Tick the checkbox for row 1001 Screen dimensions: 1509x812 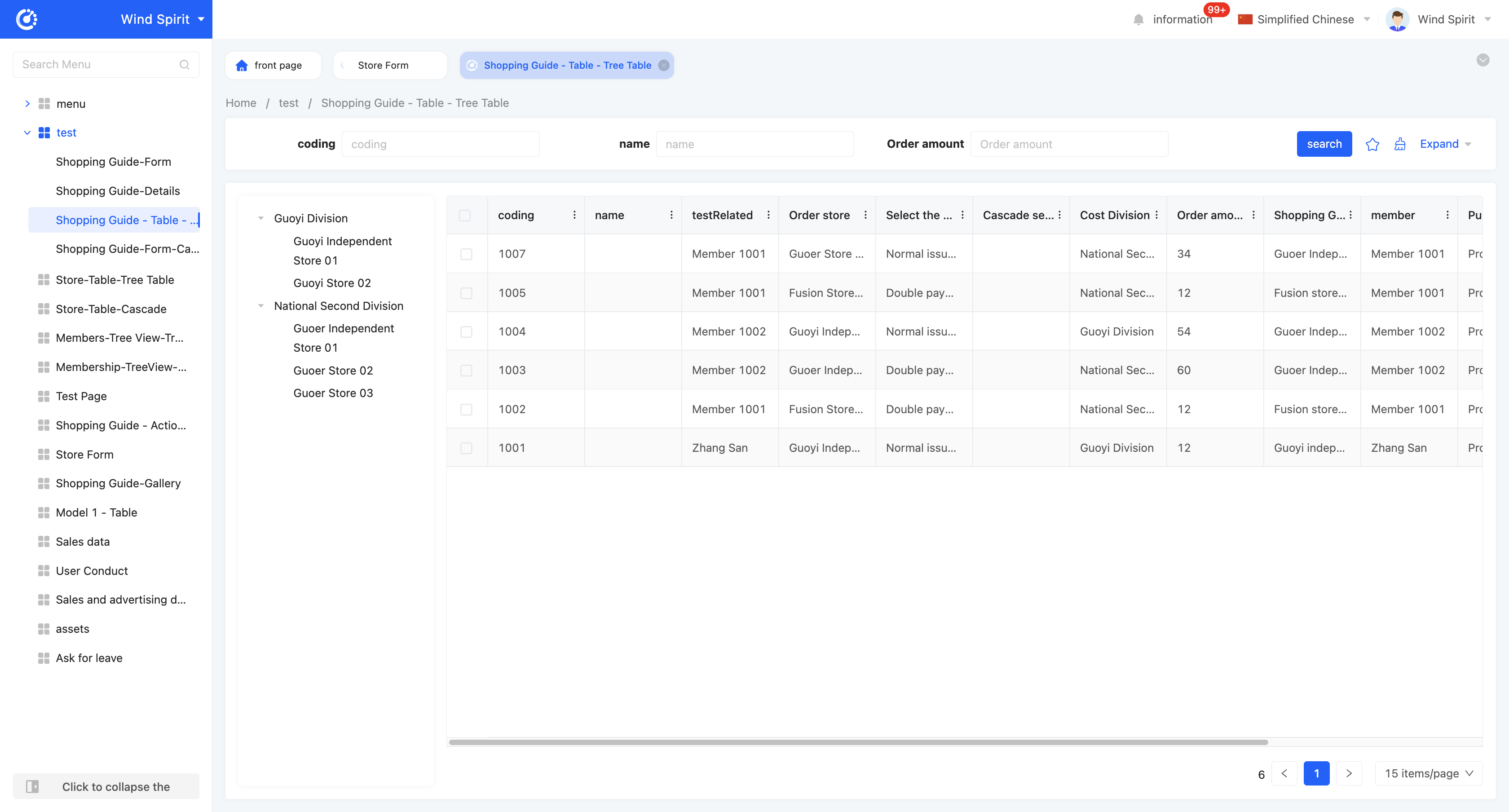466,448
